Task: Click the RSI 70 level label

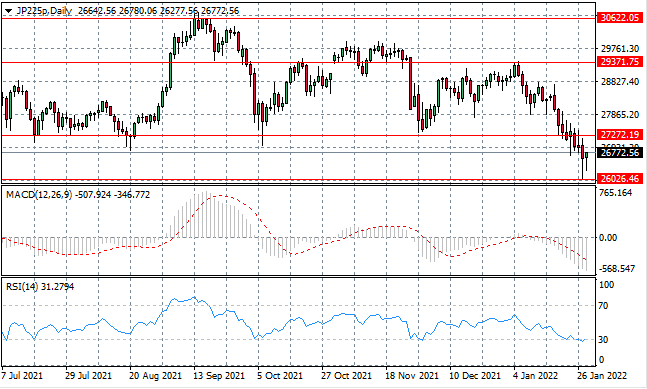Action: tap(603, 306)
